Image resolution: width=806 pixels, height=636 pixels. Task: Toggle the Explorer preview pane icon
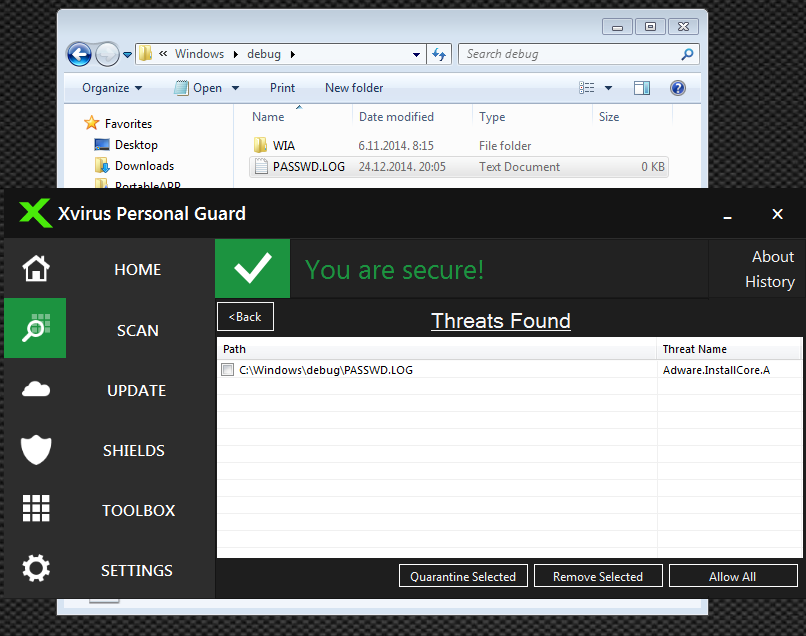(642, 88)
